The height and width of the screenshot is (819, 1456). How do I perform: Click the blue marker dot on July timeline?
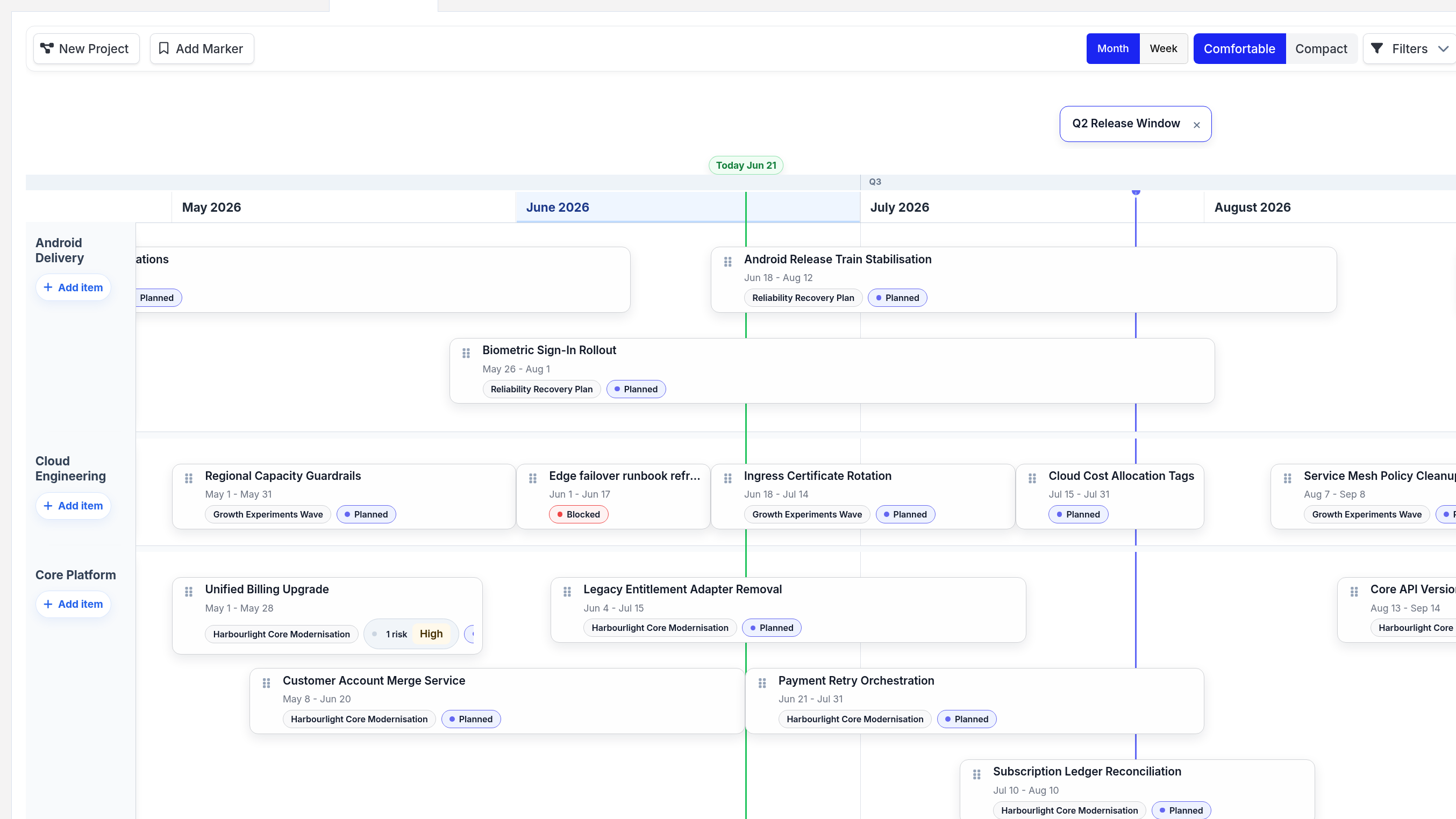click(x=1136, y=192)
